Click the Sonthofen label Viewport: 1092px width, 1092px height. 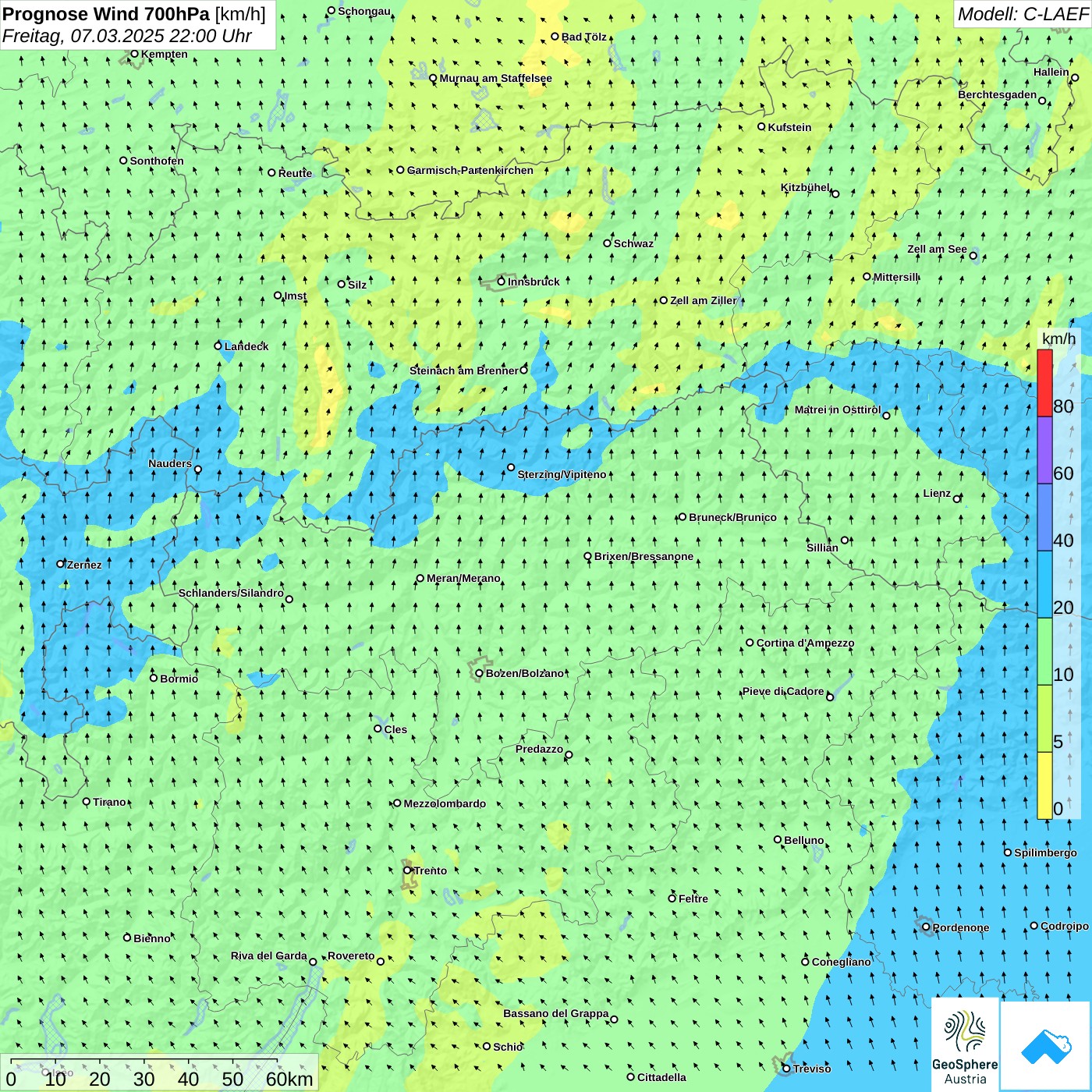(157, 161)
